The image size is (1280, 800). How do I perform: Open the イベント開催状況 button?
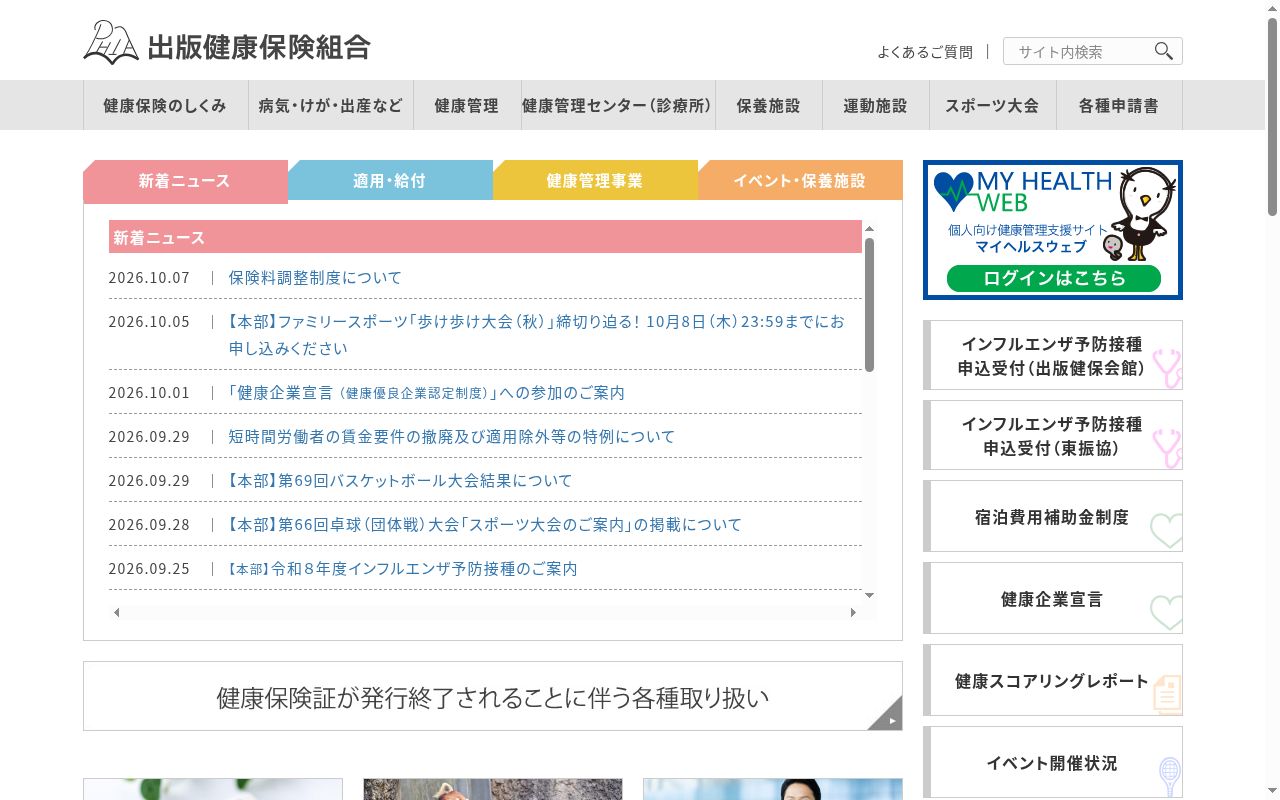pos(1053,762)
